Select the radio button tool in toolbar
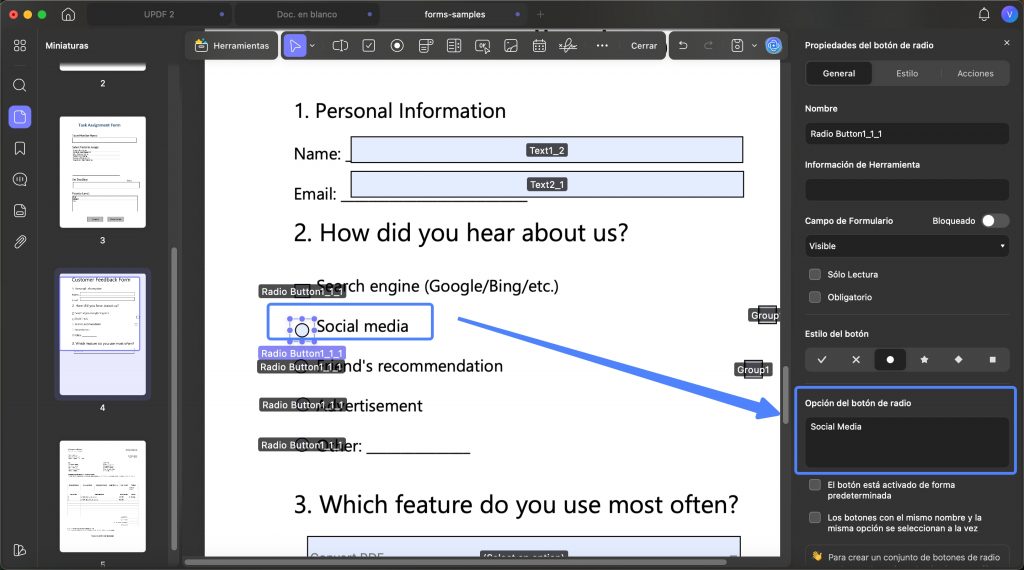Screen dimensions: 1024x570 coord(397,46)
